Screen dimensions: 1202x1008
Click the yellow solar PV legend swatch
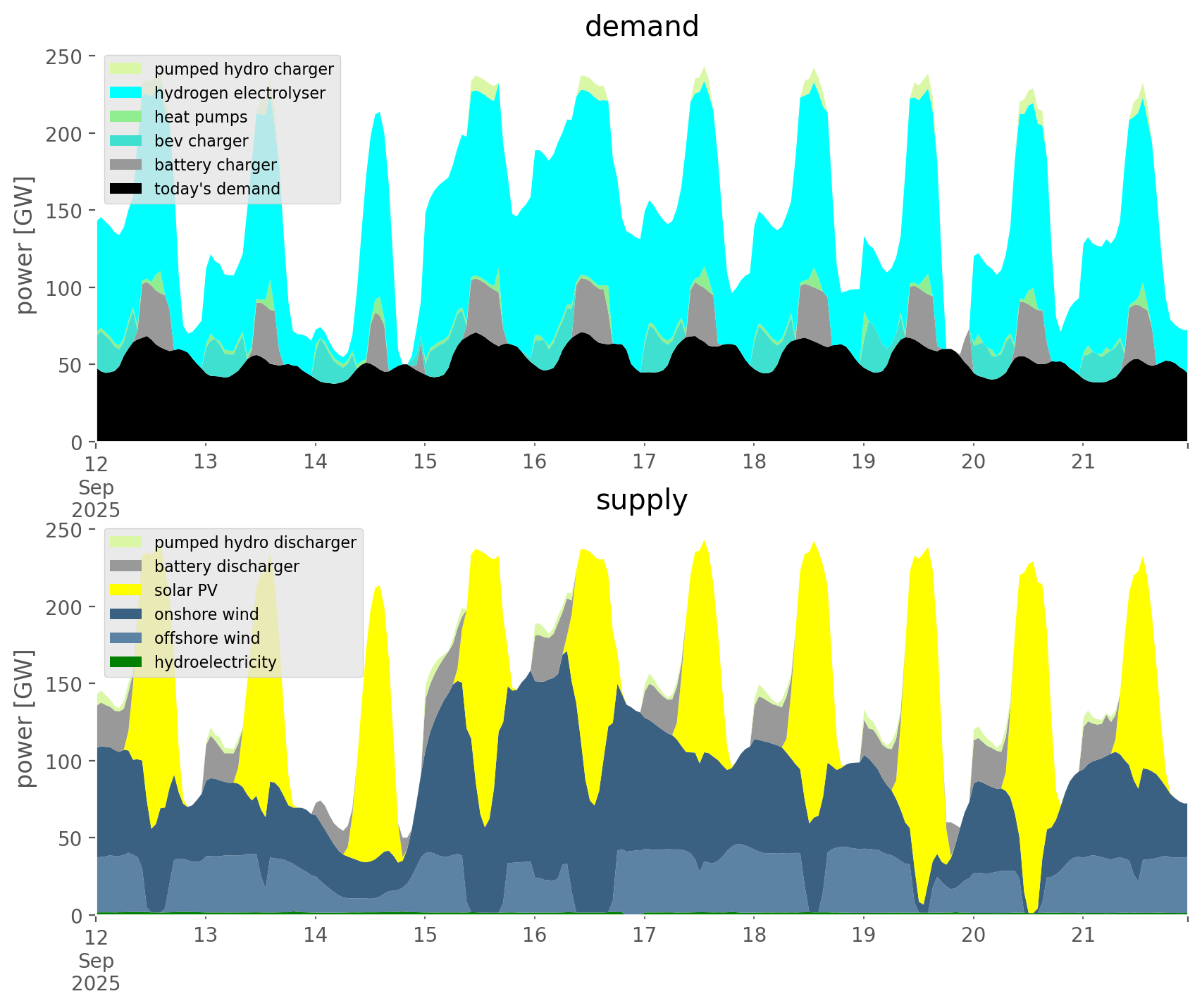pos(126,590)
